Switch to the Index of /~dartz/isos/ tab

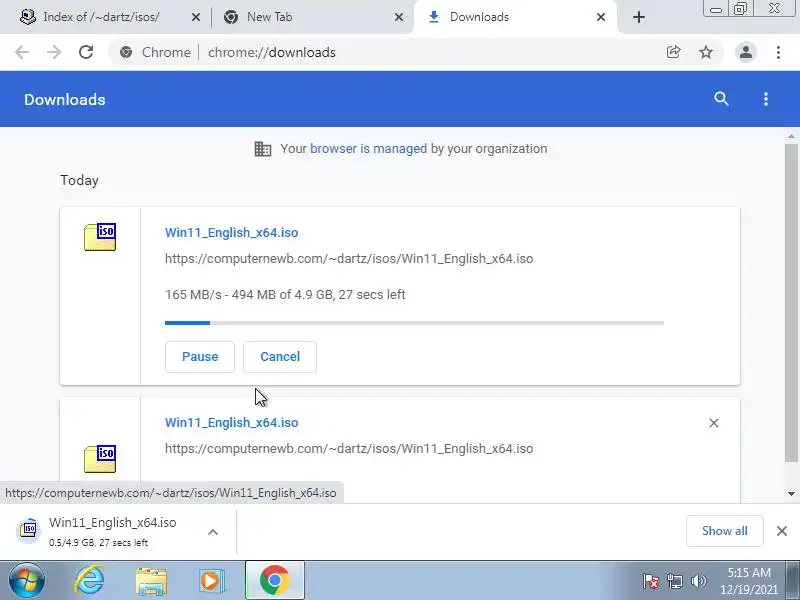[x=102, y=17]
